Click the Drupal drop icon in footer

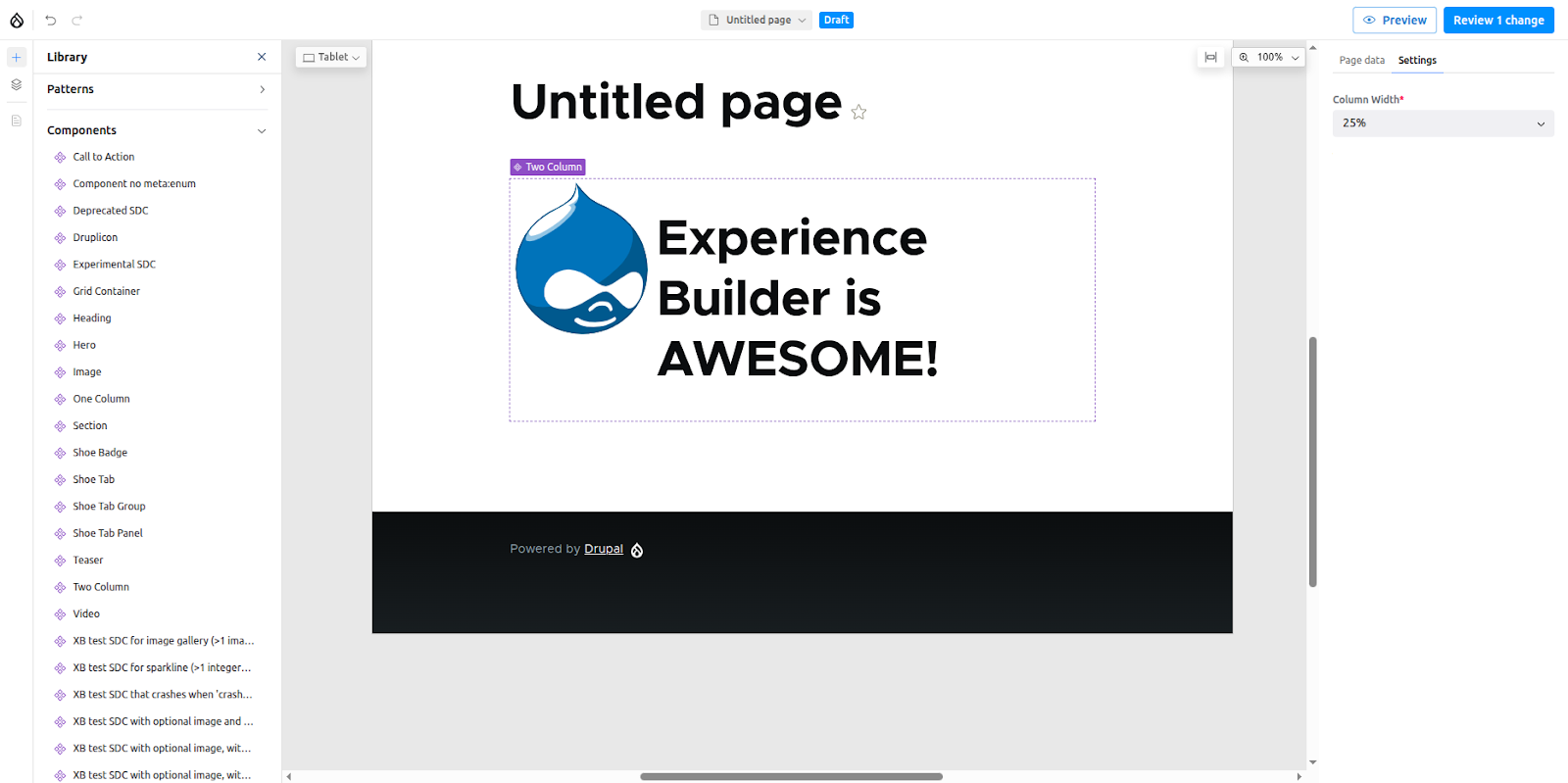click(x=637, y=550)
